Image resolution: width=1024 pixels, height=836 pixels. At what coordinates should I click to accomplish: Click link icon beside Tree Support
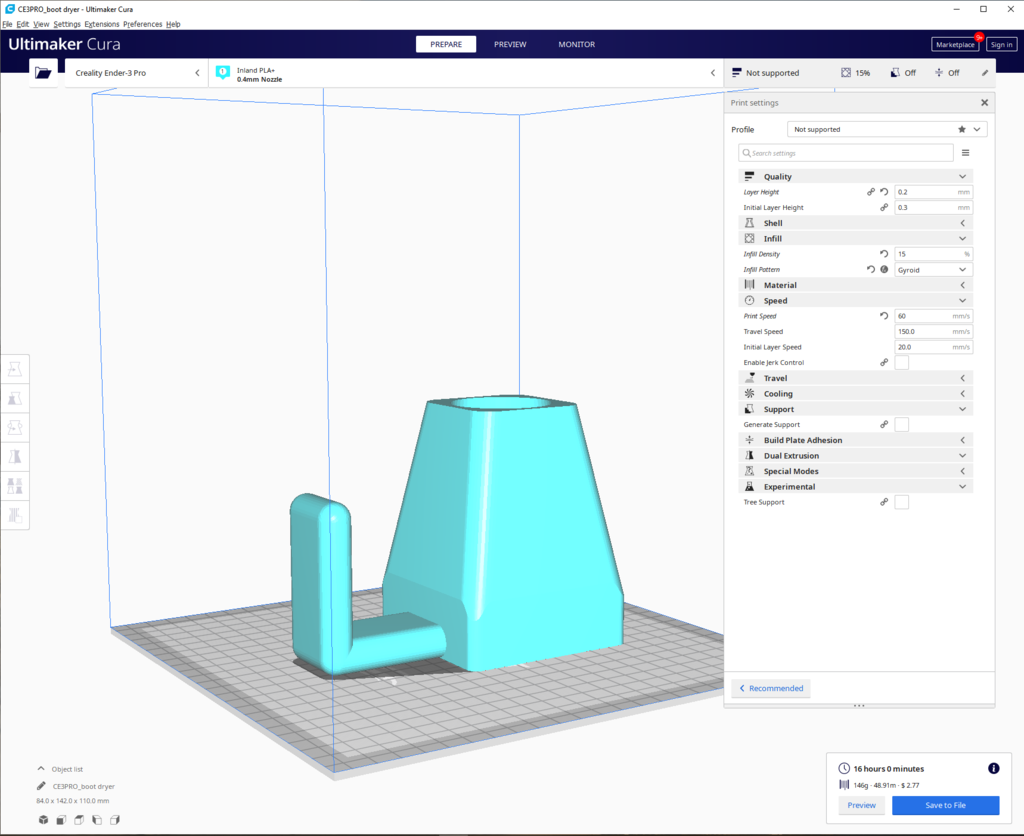[x=884, y=502]
